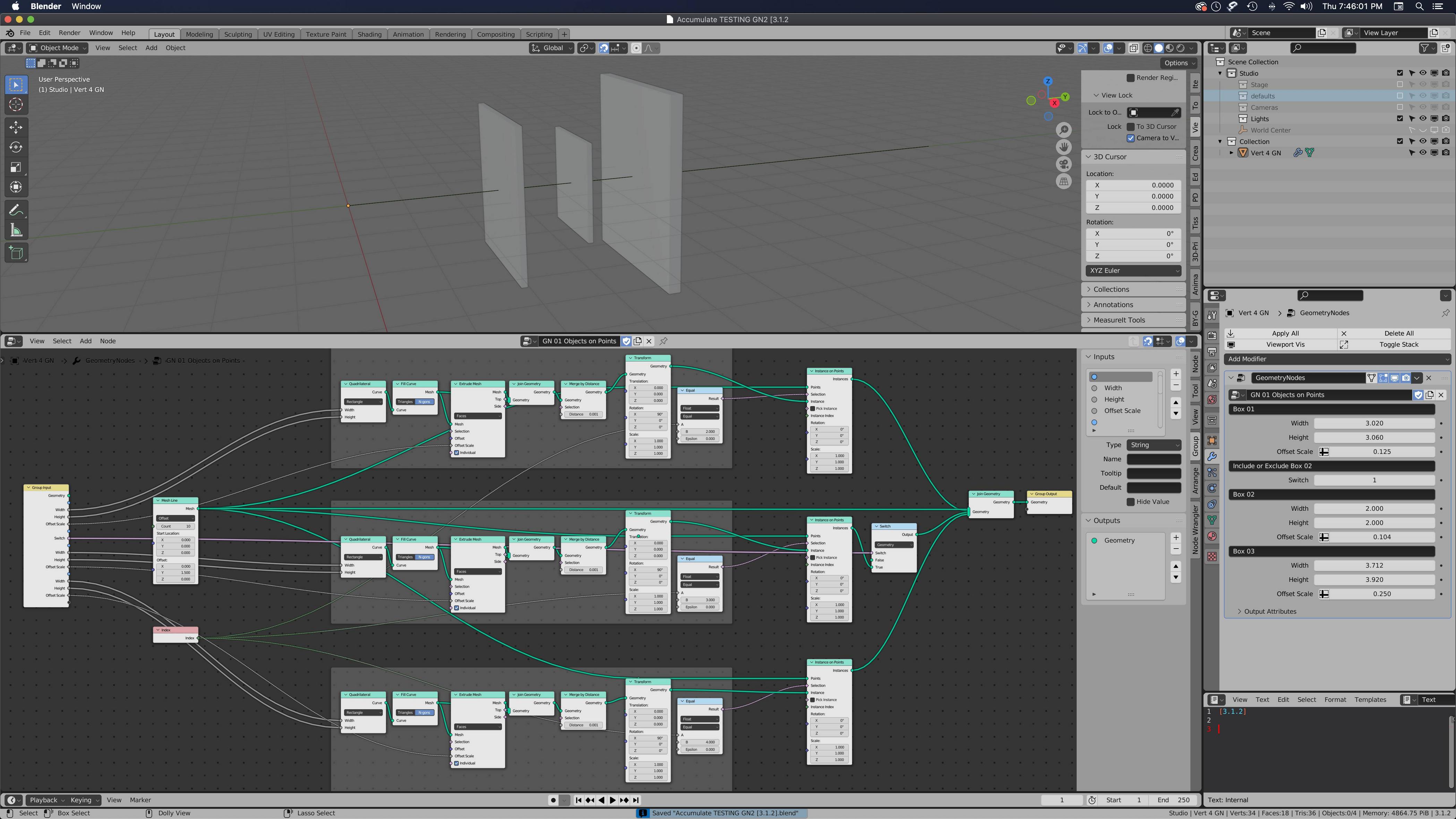Expand the Collections panel
Viewport: 1456px width, 819px height.
tap(1133, 290)
